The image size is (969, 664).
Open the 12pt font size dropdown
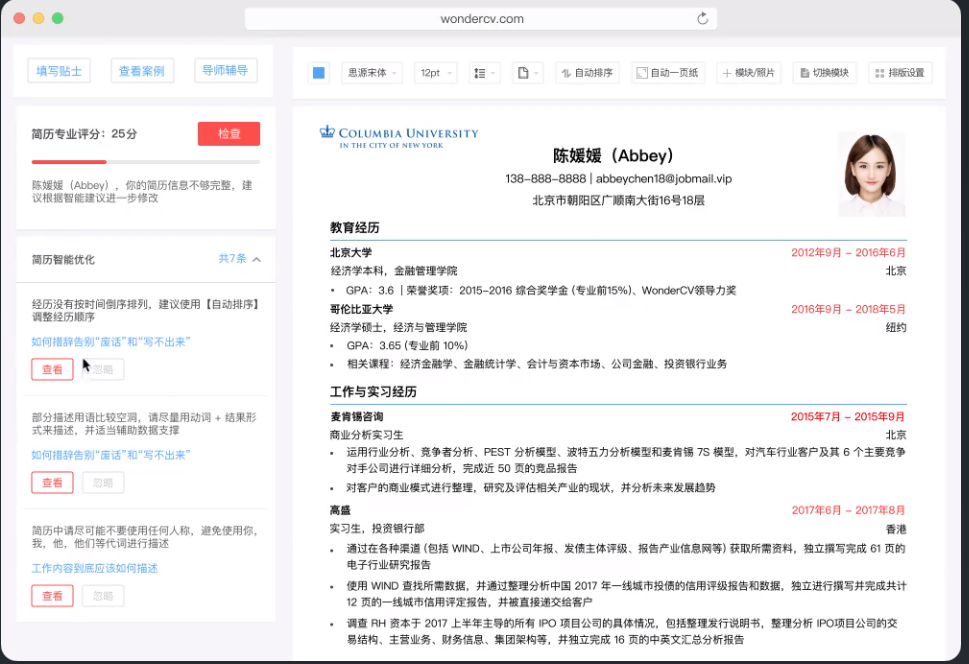coord(436,73)
